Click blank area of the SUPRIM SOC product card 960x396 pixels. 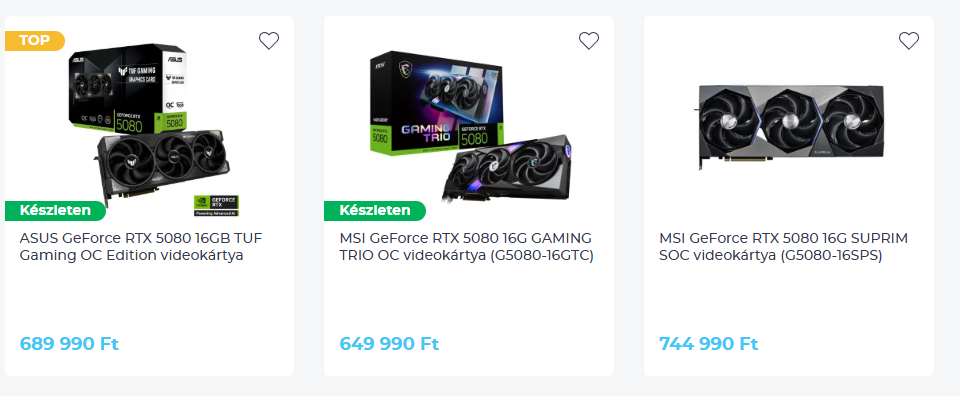point(789,300)
